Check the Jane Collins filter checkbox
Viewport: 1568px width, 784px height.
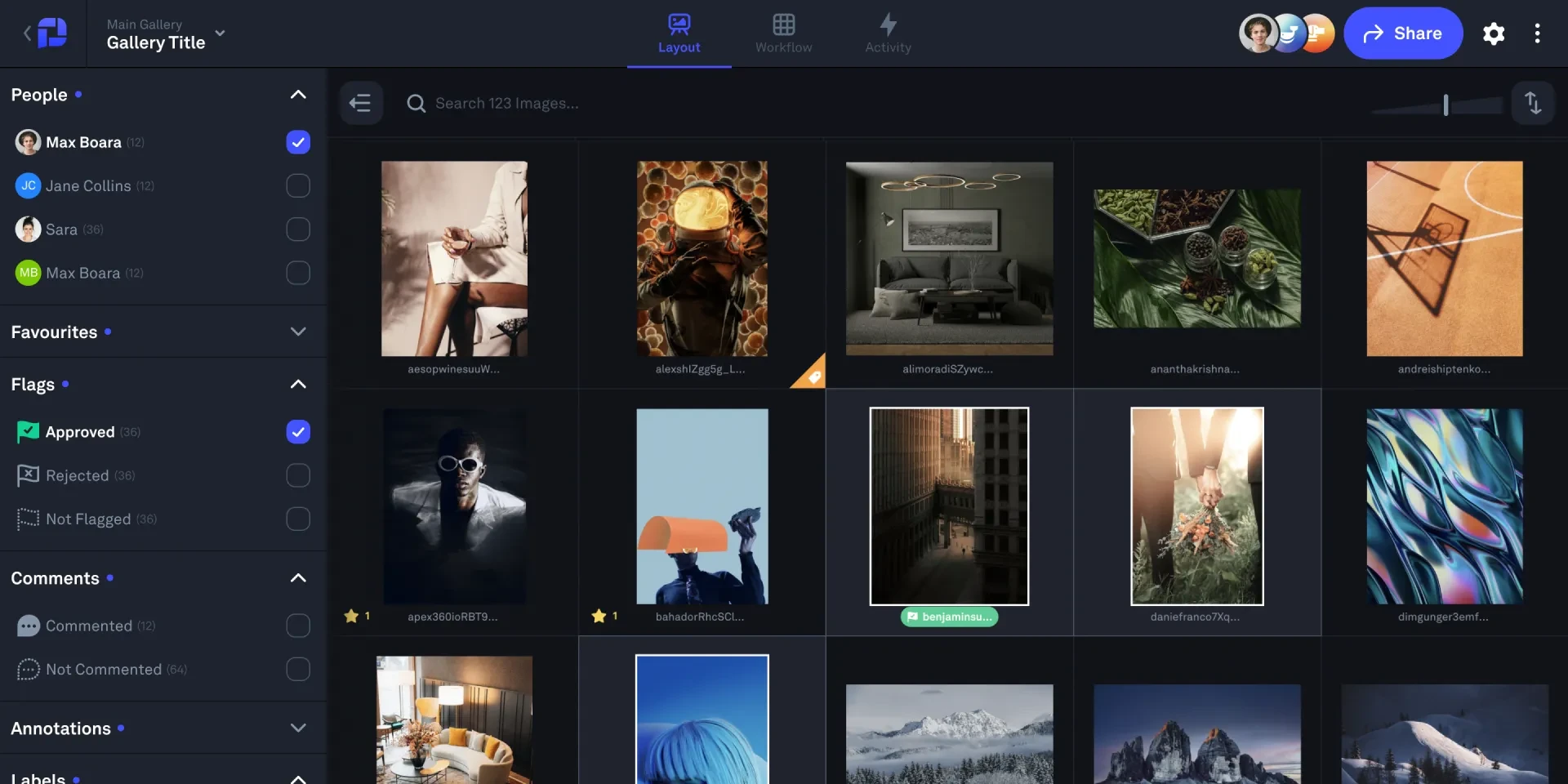click(x=298, y=185)
